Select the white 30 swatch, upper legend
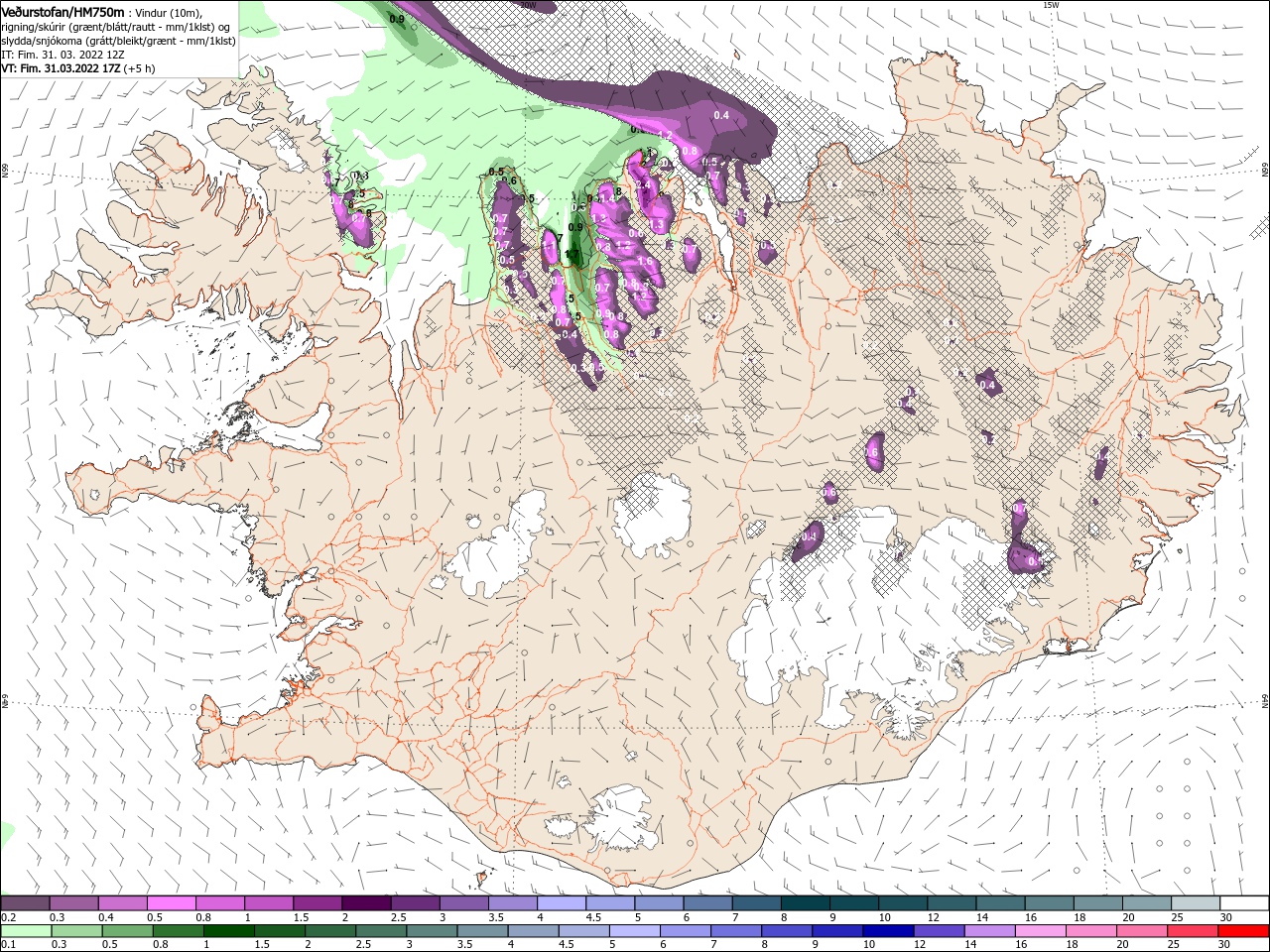 click(x=1244, y=903)
